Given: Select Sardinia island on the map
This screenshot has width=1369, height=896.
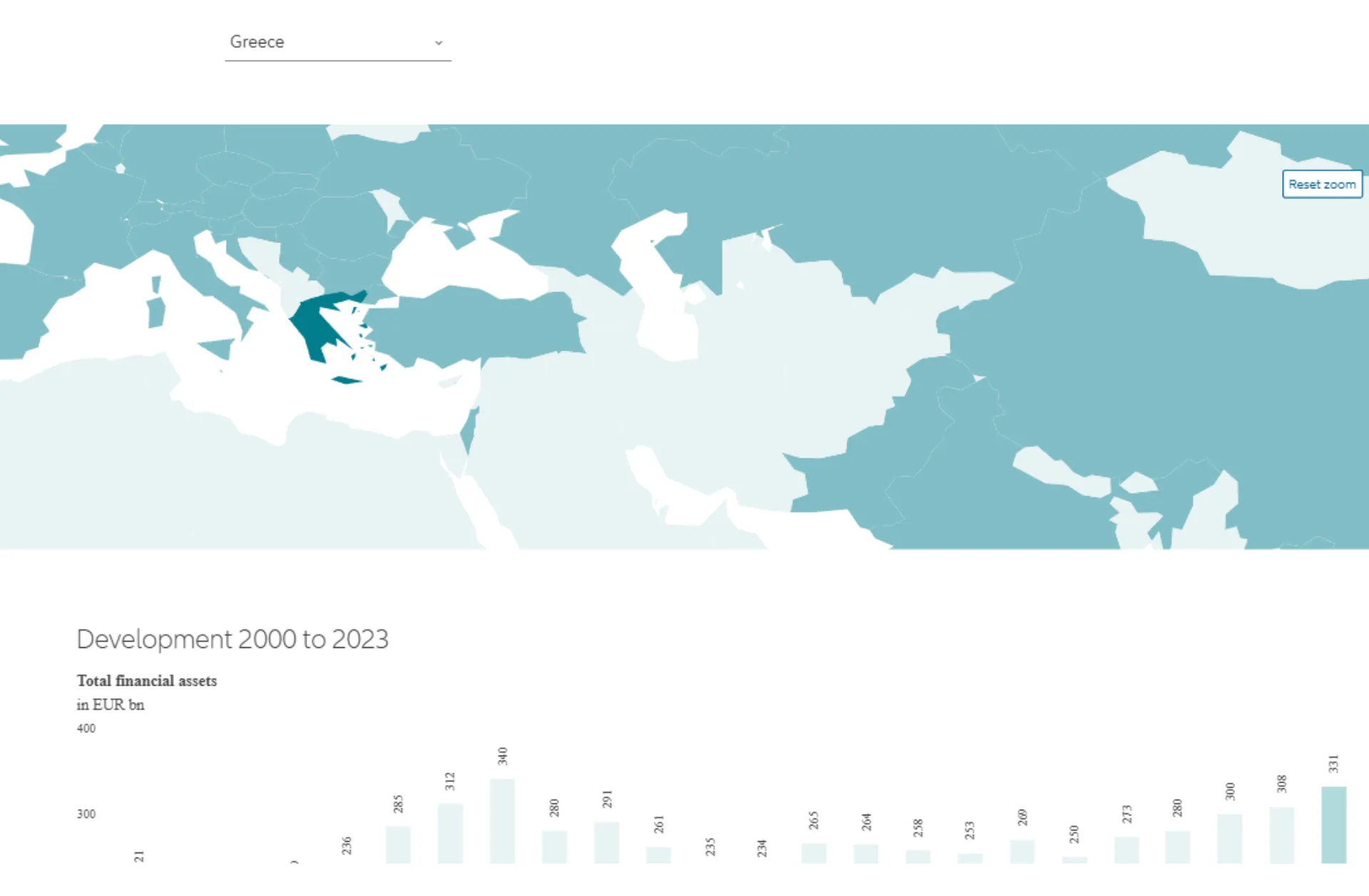Looking at the screenshot, I should [x=155, y=312].
